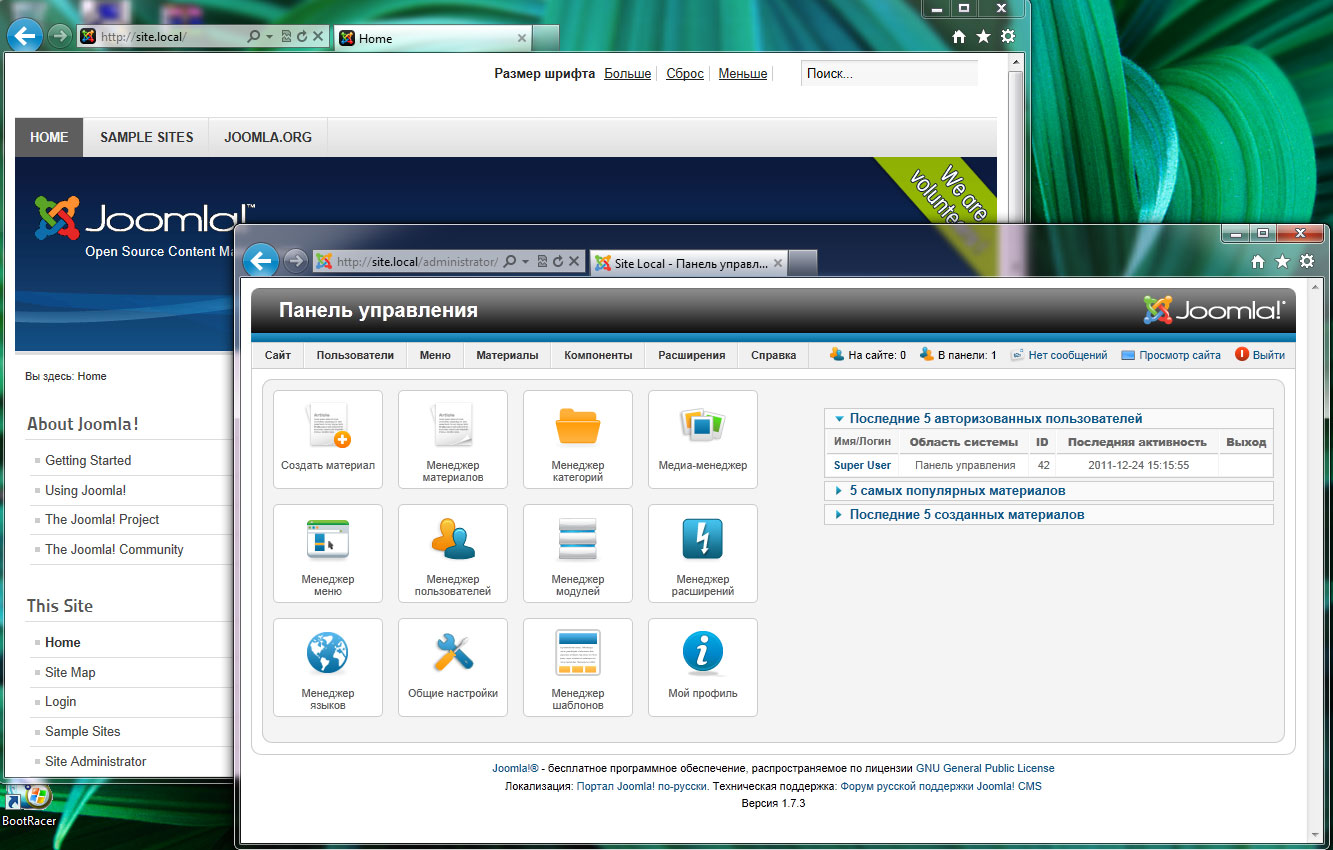1333x850 pixels.
Task: Open the Менеджер расширений icon
Action: coord(703,553)
